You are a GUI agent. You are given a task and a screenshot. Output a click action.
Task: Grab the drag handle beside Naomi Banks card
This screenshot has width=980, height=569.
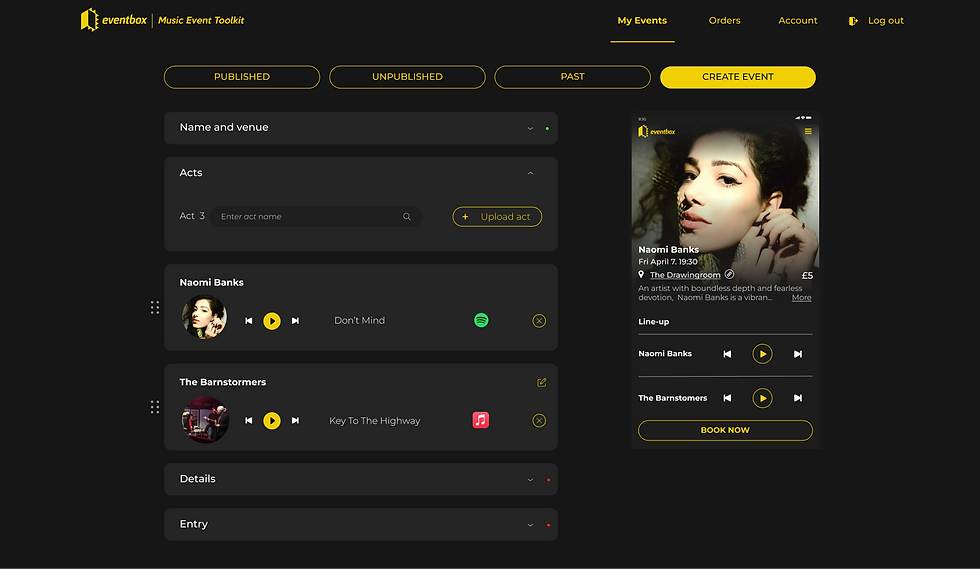pos(155,308)
